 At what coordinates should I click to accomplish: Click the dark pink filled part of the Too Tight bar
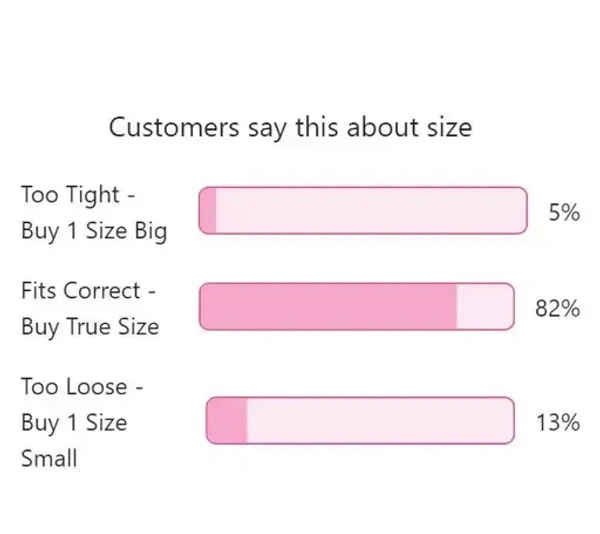point(208,211)
